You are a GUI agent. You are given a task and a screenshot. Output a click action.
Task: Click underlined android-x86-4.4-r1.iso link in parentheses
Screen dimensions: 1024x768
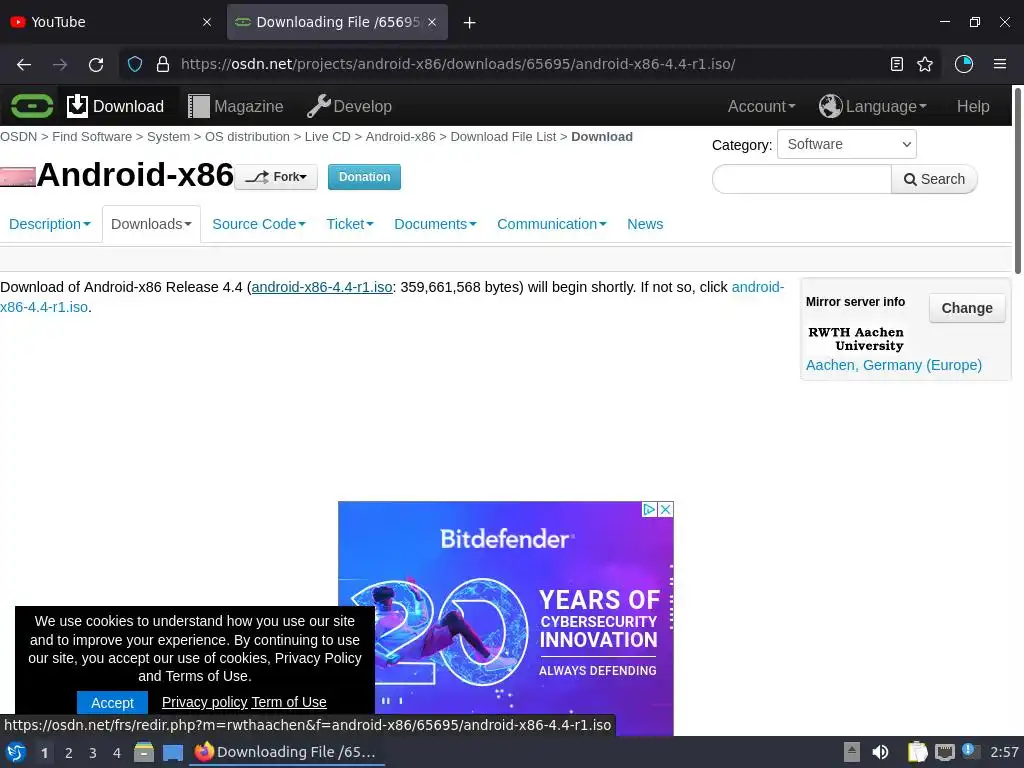click(322, 287)
